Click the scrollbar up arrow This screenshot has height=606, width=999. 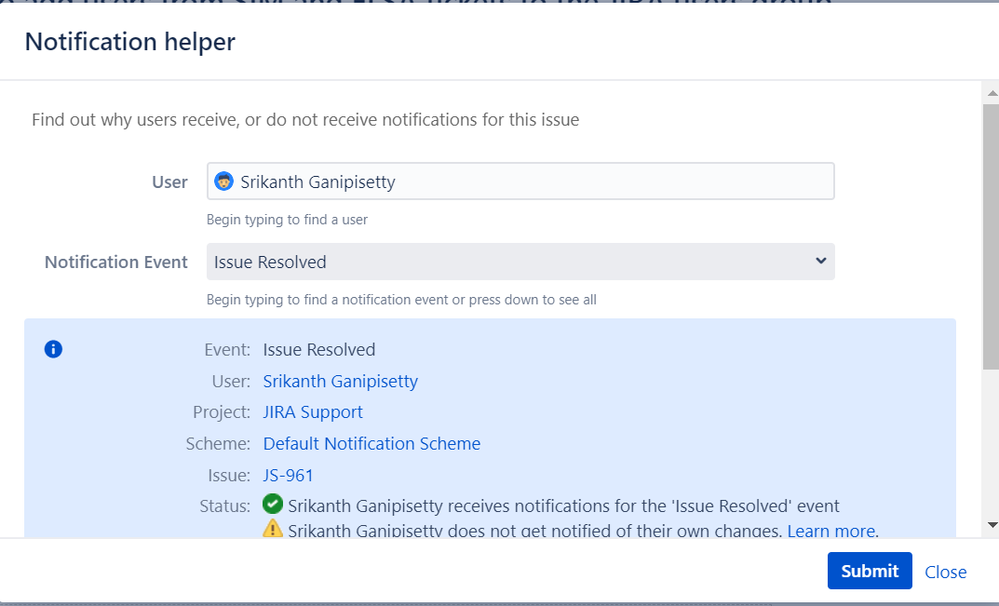991,93
